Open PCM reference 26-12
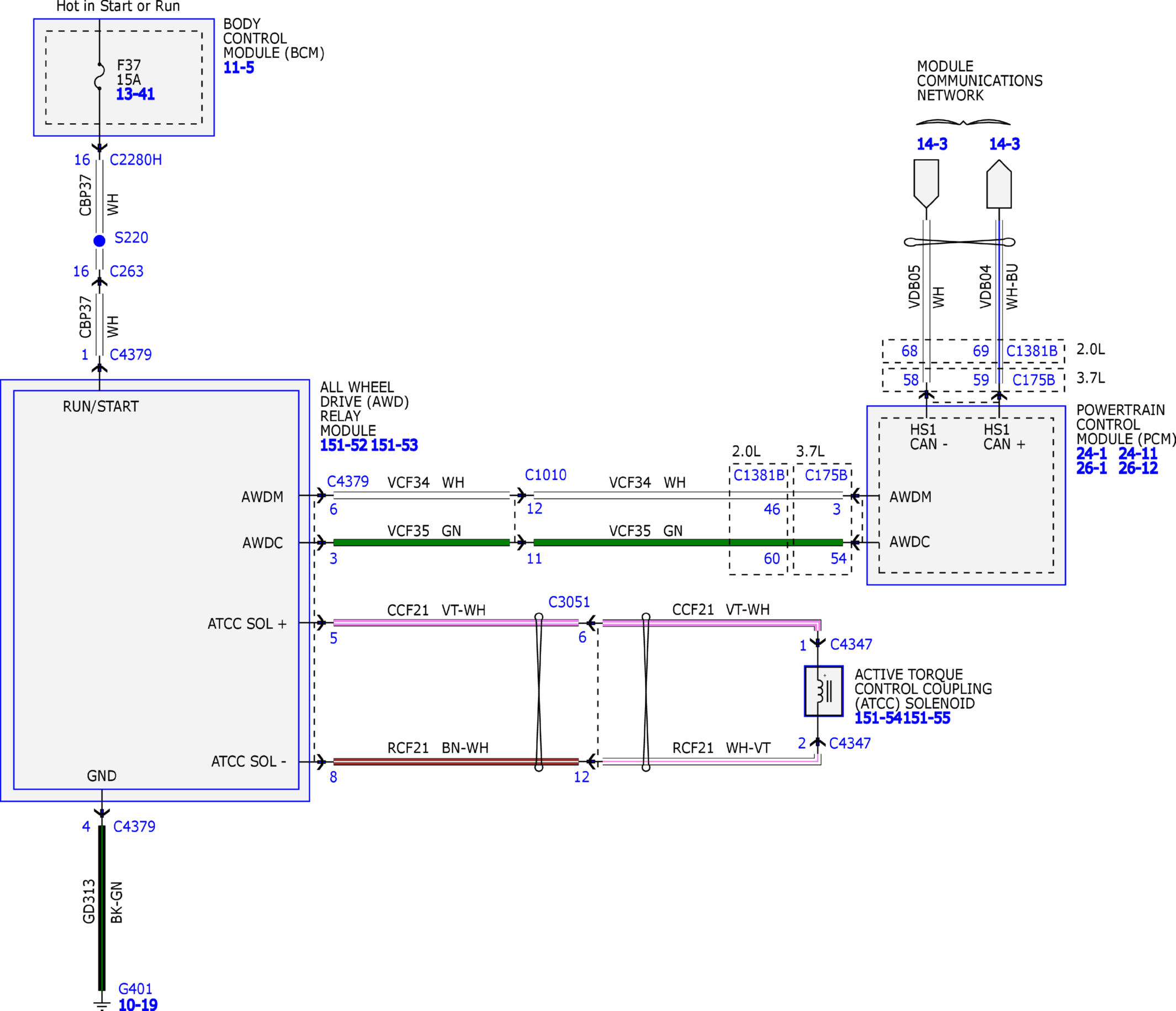 [x=1138, y=468]
